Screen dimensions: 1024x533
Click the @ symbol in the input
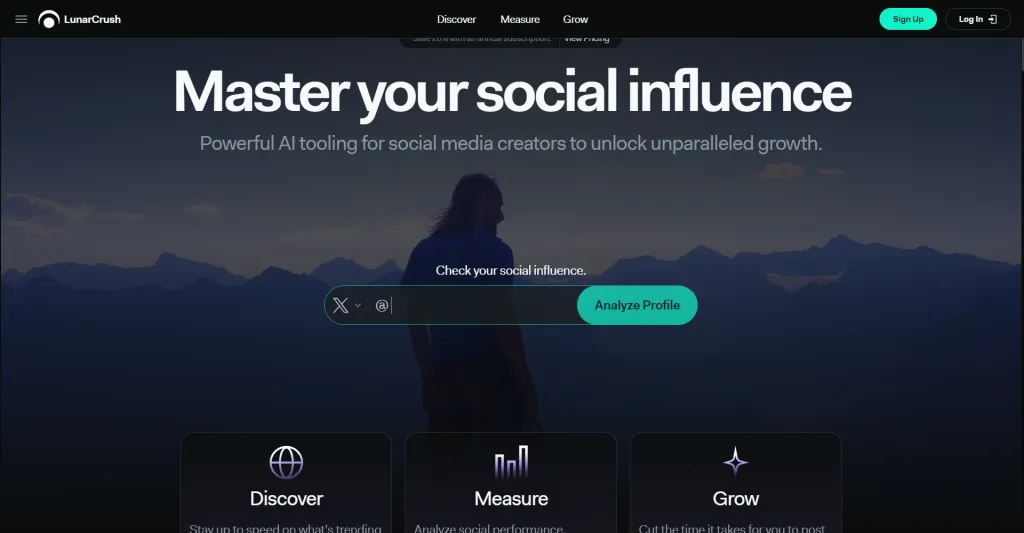[382, 305]
